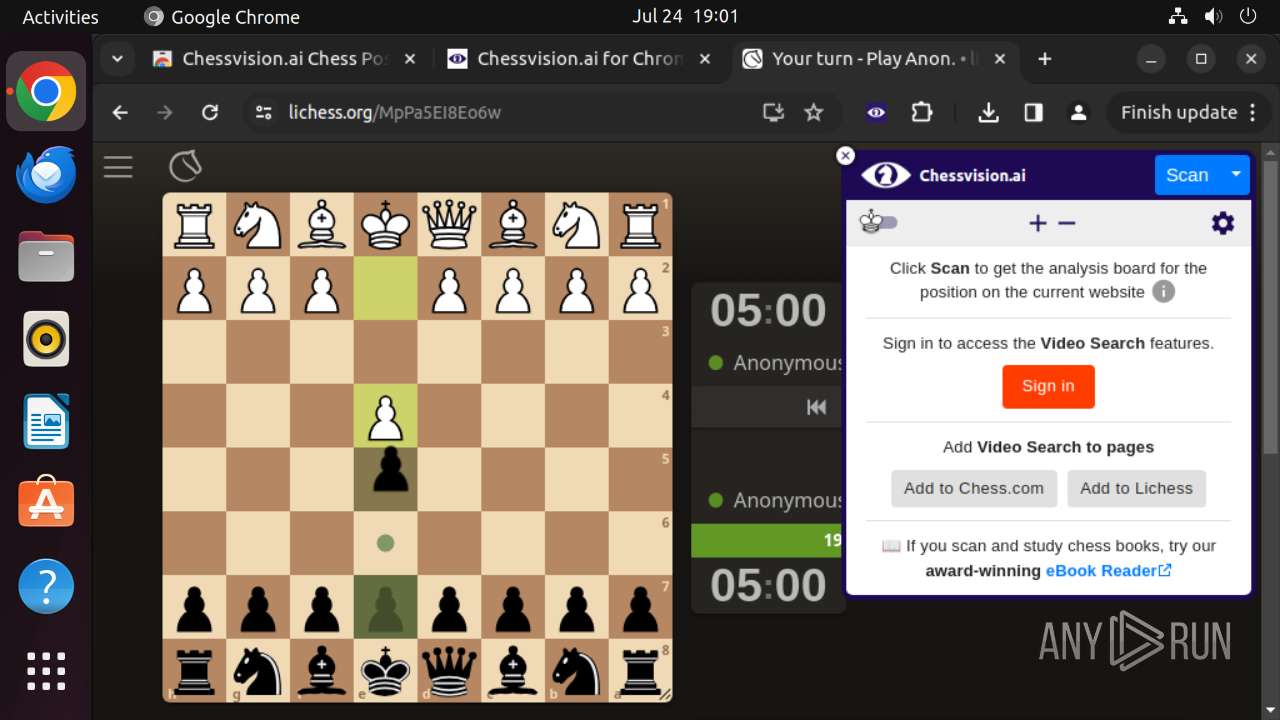
Task: Switch to Chessvision.ai for Chrome tab
Action: tap(578, 59)
